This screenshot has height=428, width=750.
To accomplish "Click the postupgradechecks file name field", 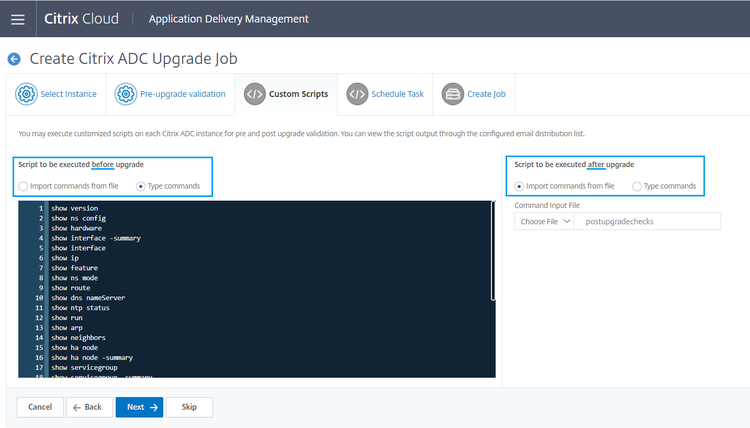I will click(x=647, y=221).
